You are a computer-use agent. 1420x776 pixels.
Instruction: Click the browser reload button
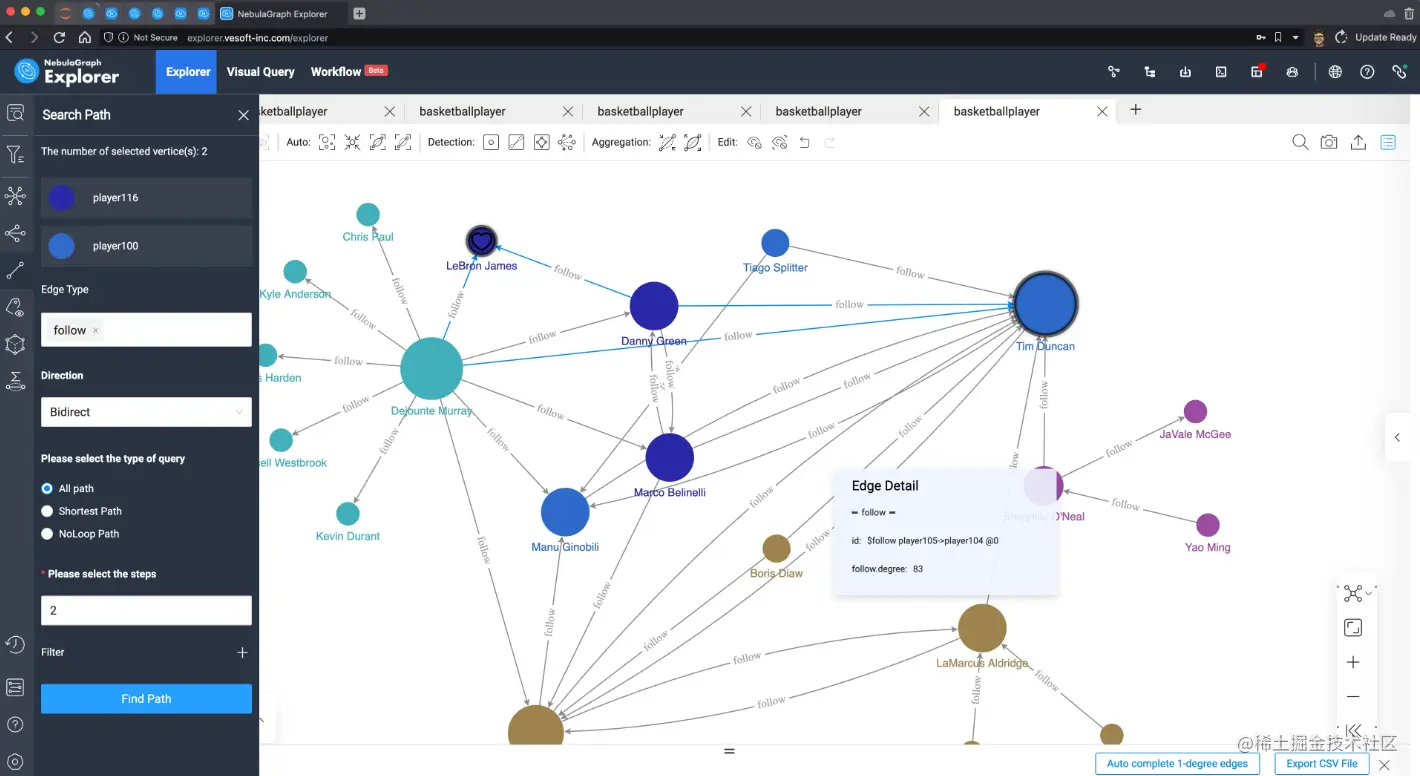(x=59, y=37)
